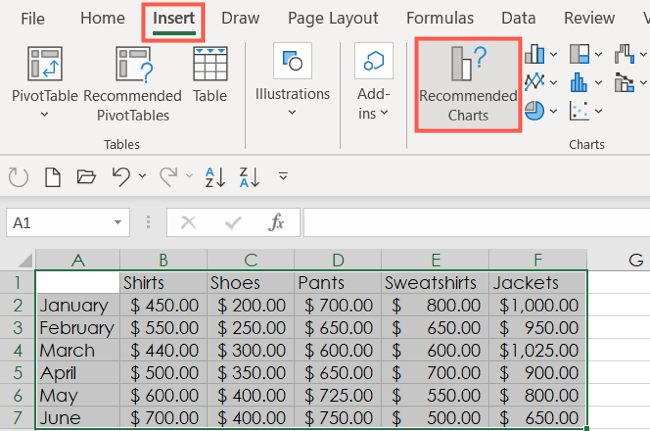Switch to the Page Layout tab
Screen dimensions: 650x431
pos(332,18)
